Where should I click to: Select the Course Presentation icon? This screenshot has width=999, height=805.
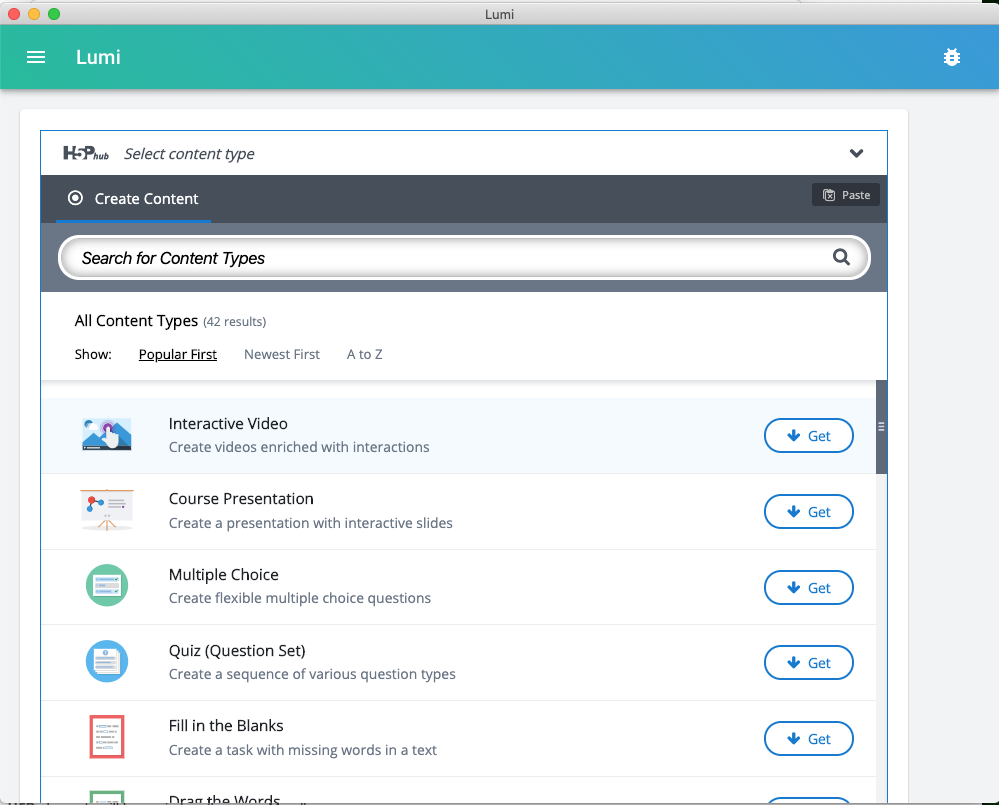[107, 510]
